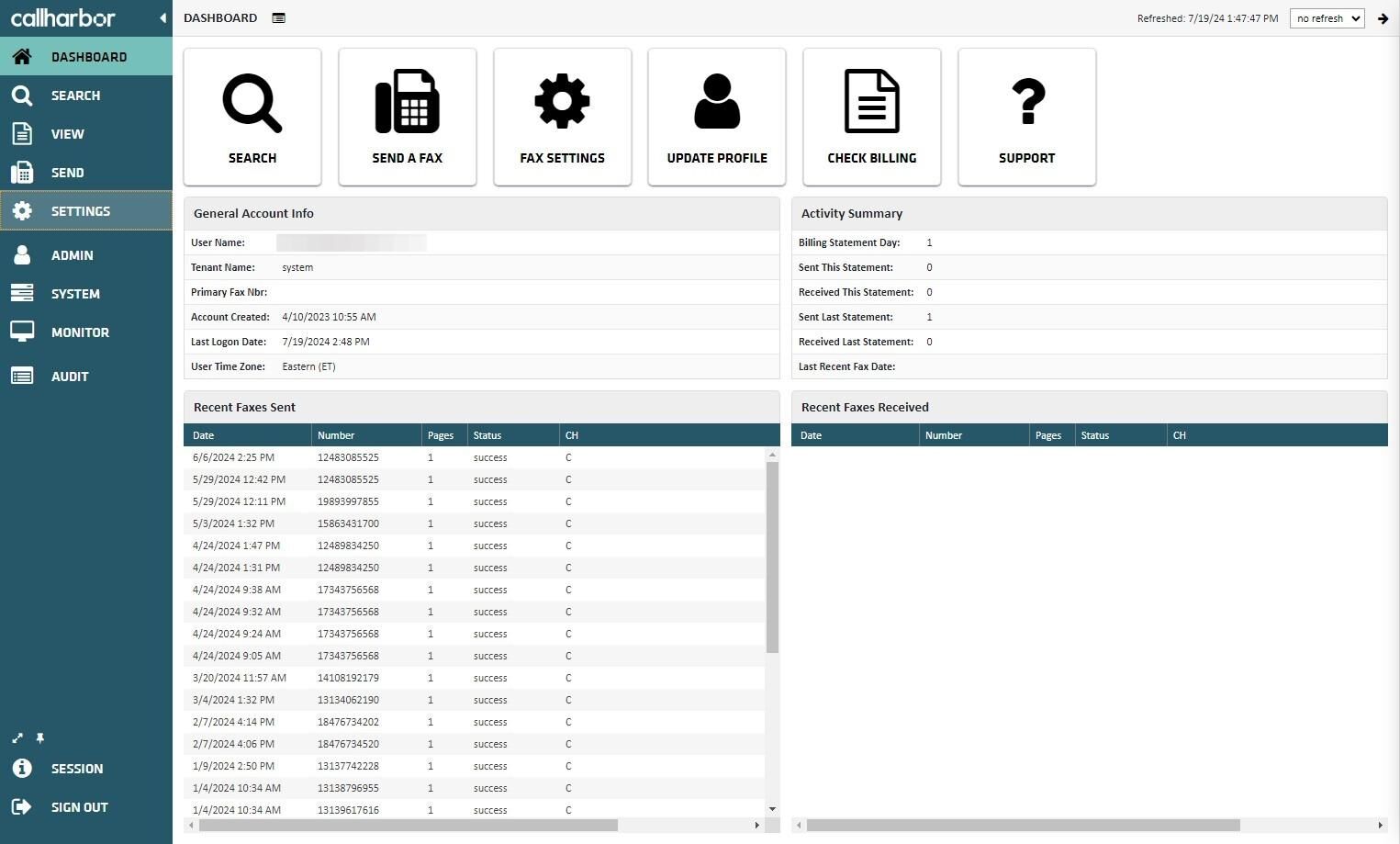The height and width of the screenshot is (844, 1400).
Task: Click the Support question mark tile
Action: (x=1026, y=117)
